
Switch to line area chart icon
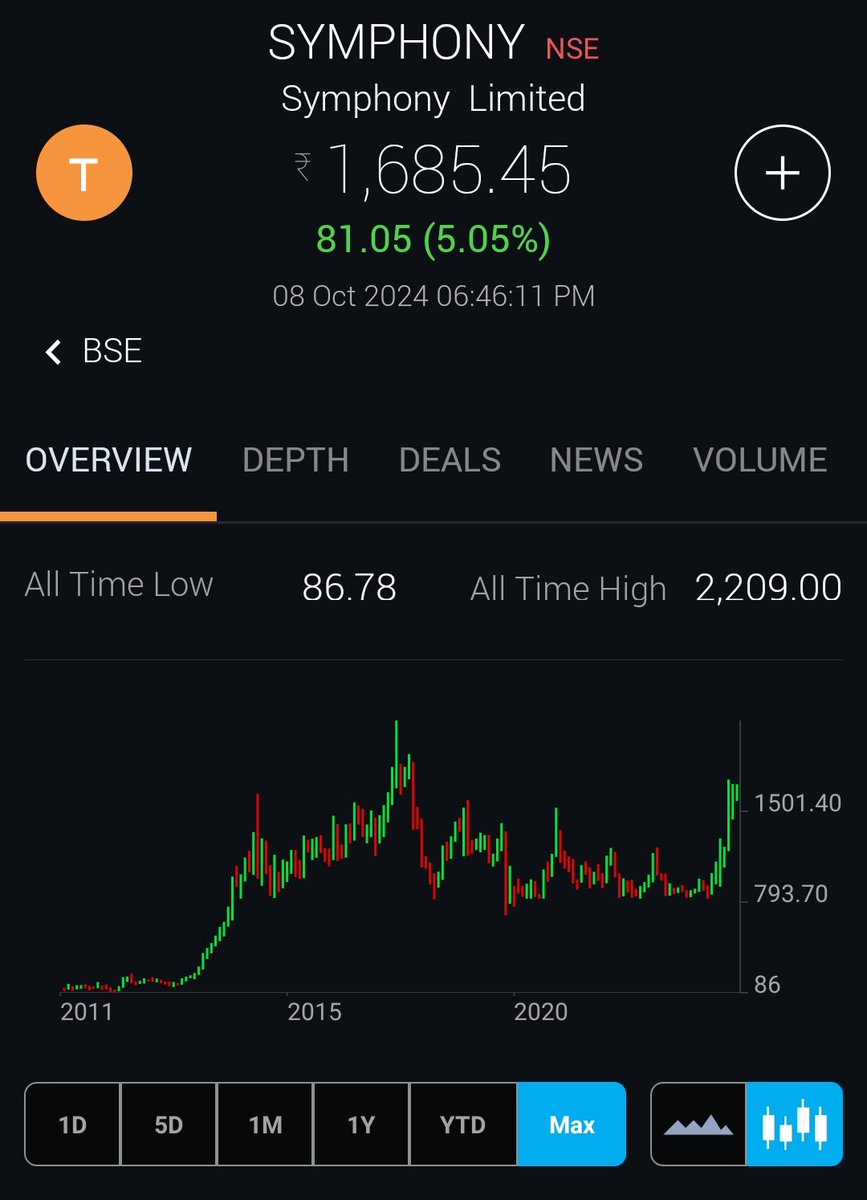pyautogui.click(x=698, y=1124)
